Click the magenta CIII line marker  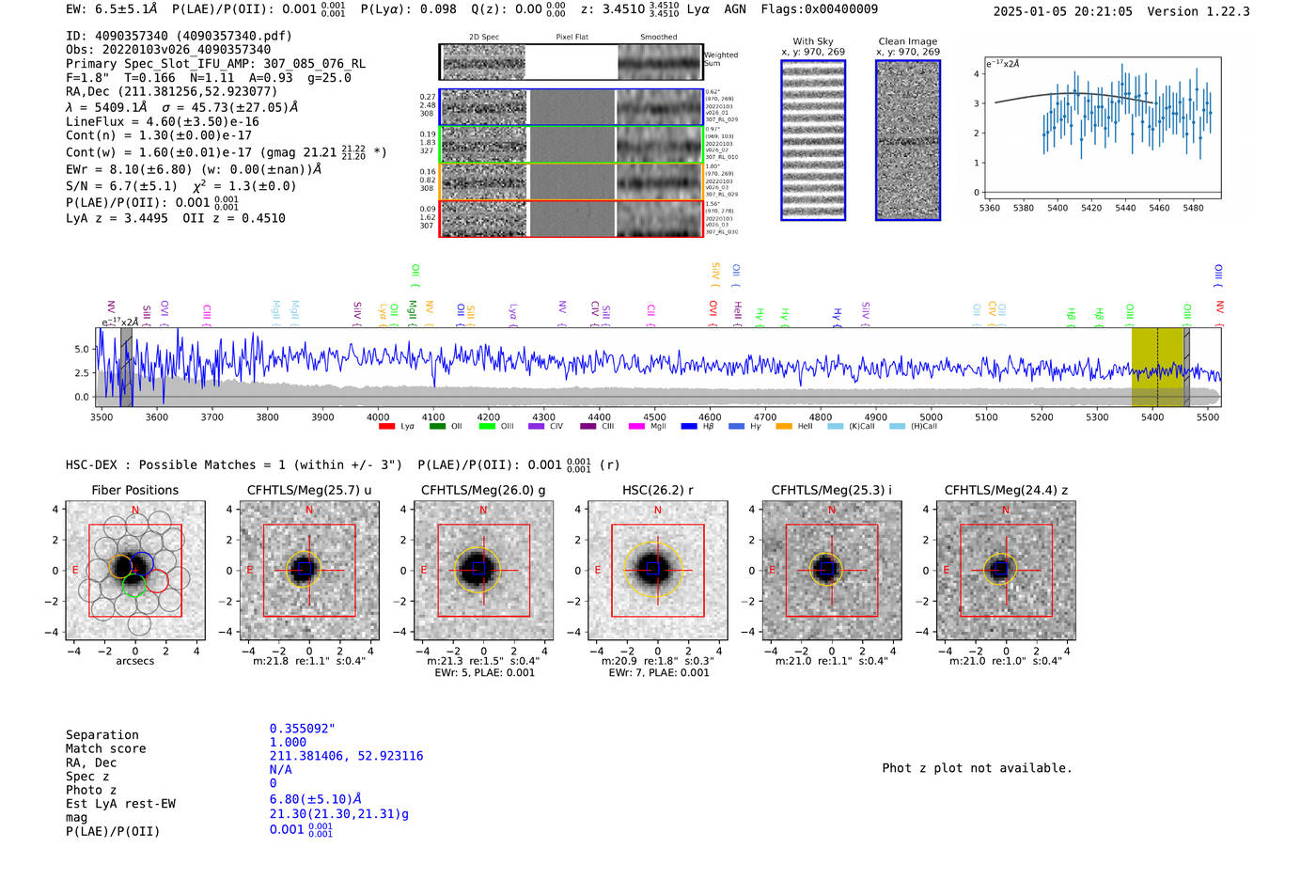[x=207, y=314]
